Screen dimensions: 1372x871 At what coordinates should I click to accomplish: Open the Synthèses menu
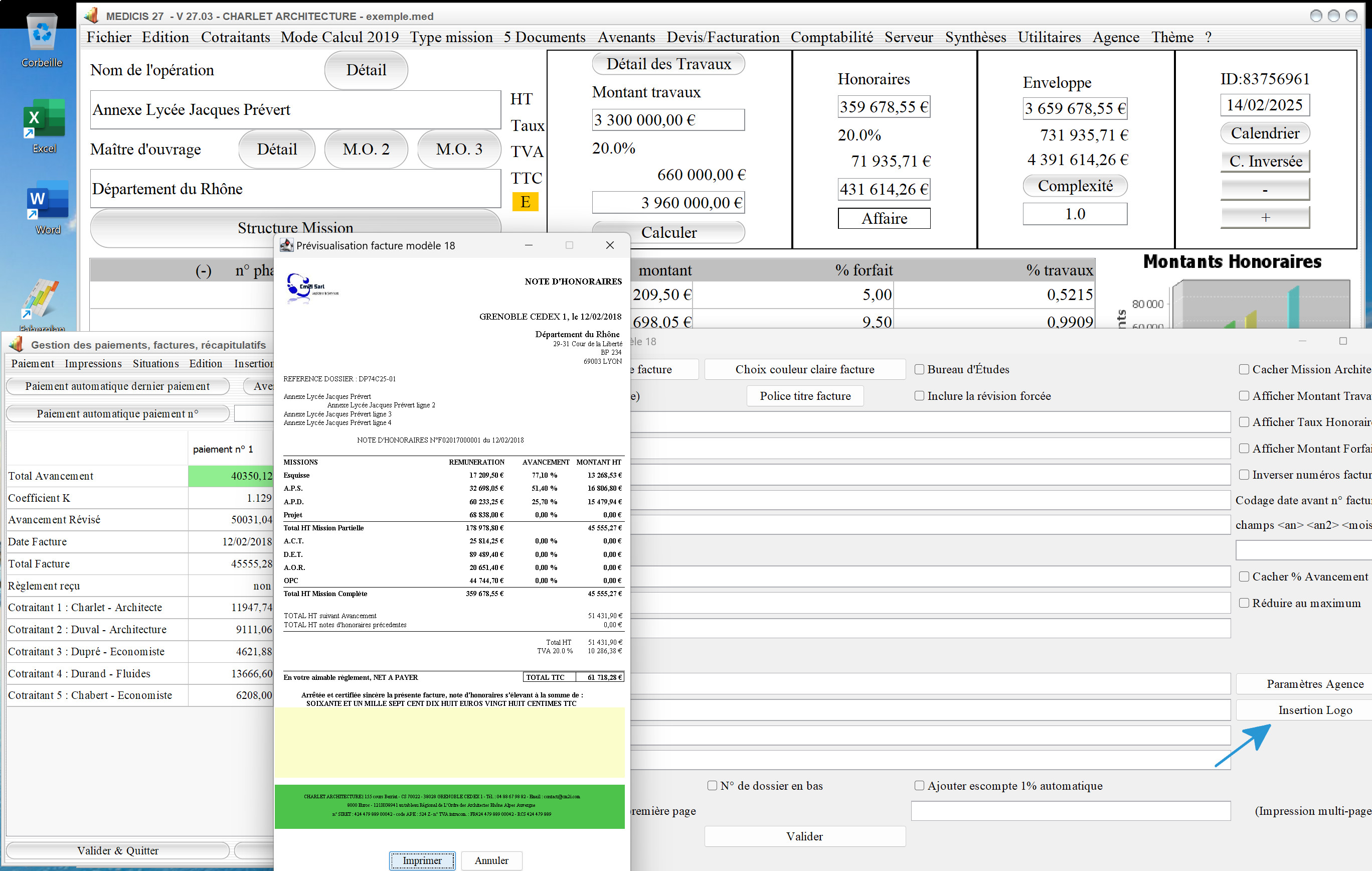(975, 37)
